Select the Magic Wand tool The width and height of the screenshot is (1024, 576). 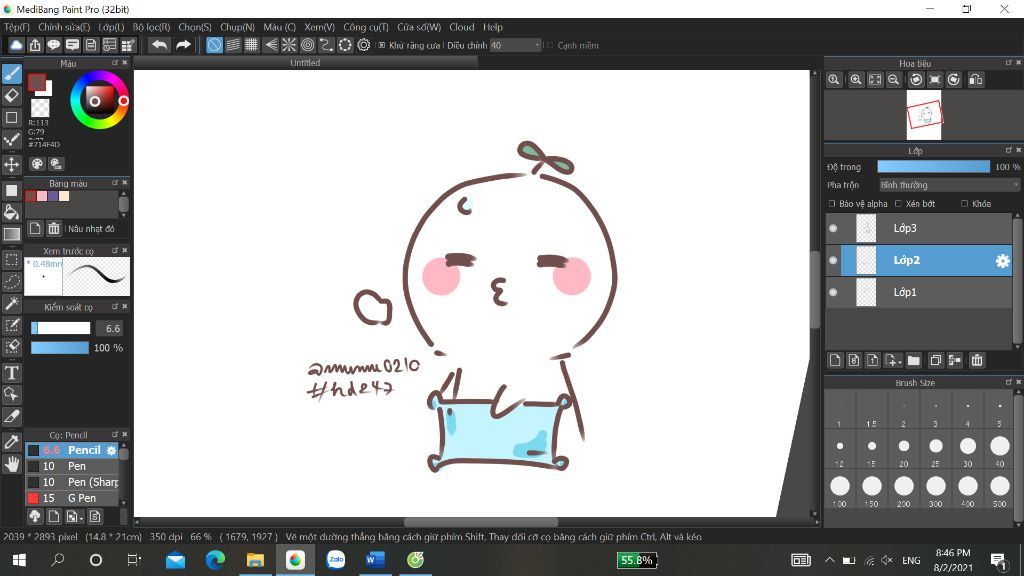click(x=12, y=304)
